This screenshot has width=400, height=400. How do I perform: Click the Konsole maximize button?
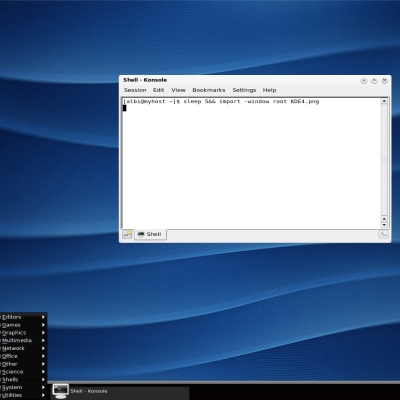(374, 80)
